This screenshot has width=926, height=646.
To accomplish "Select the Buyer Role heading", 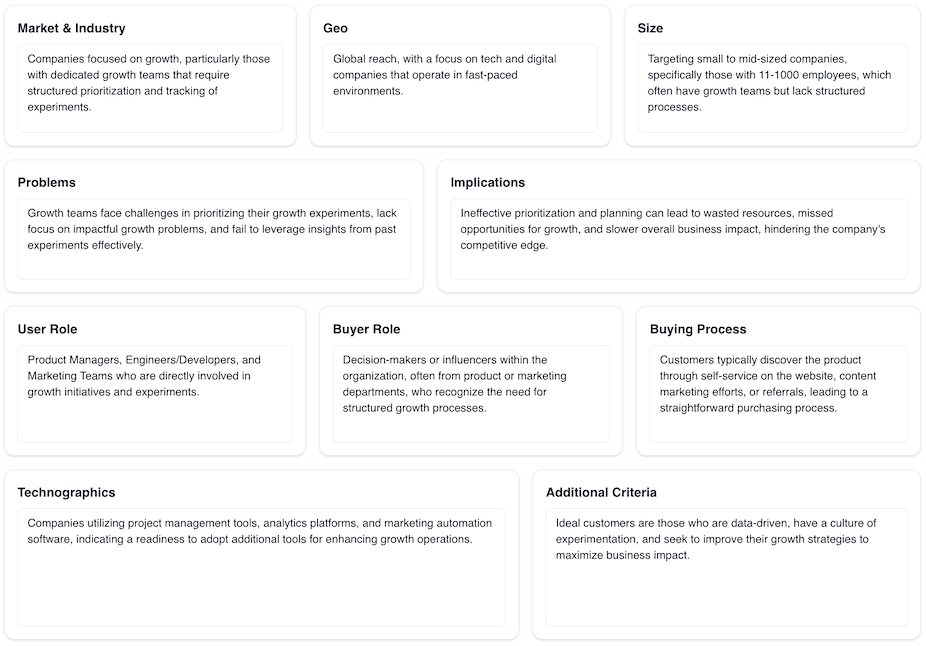I will pyautogui.click(x=366, y=329).
